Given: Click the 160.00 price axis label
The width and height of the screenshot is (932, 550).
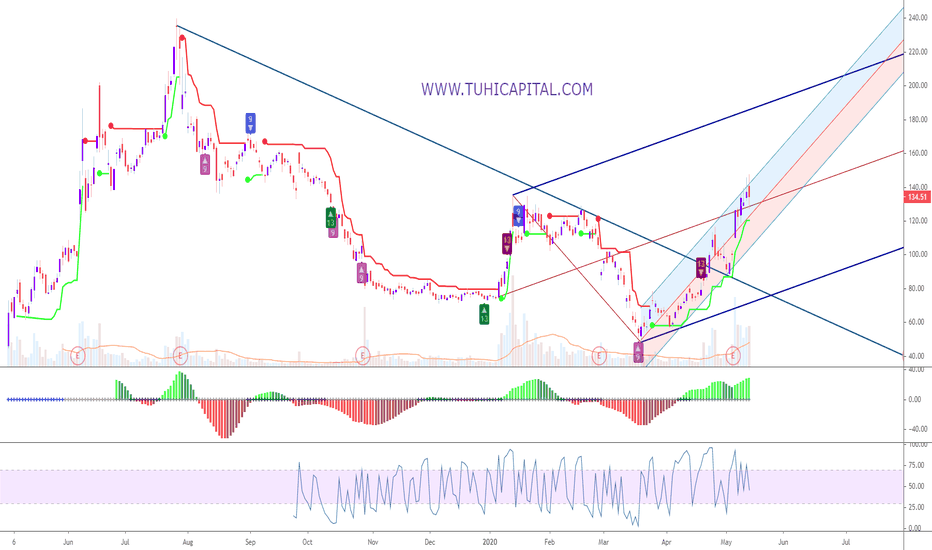Looking at the screenshot, I should point(918,153).
